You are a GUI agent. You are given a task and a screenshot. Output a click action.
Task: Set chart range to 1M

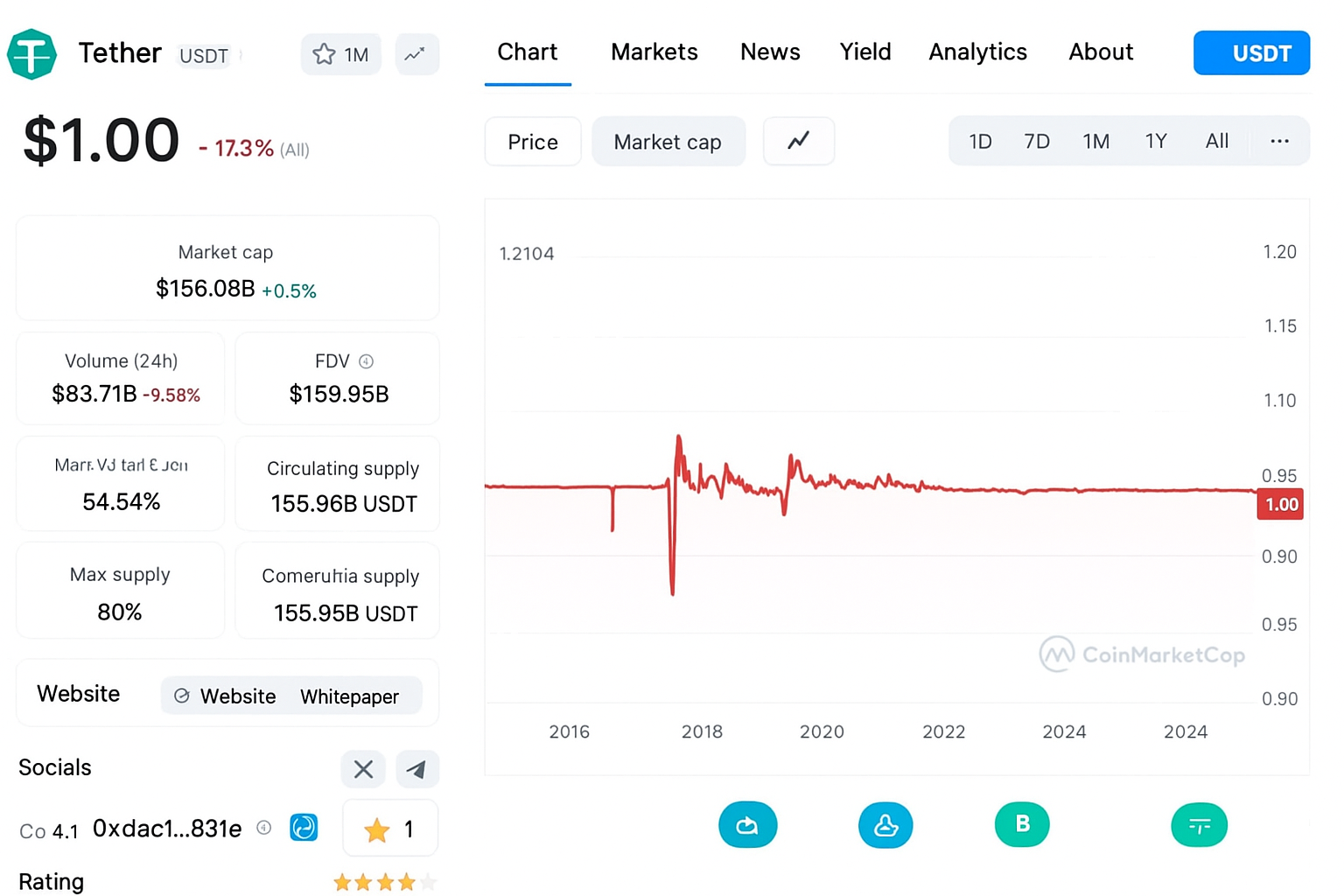coord(1095,142)
